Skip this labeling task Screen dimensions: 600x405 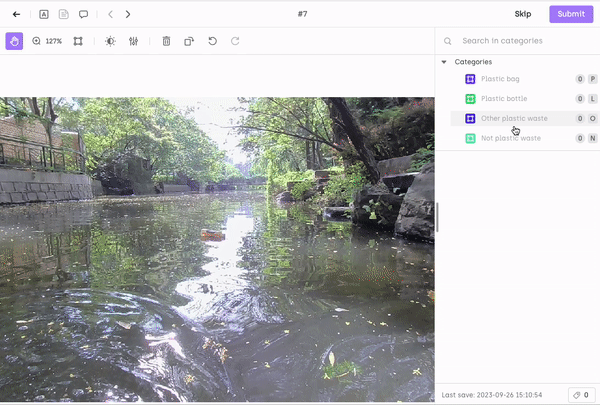click(523, 14)
